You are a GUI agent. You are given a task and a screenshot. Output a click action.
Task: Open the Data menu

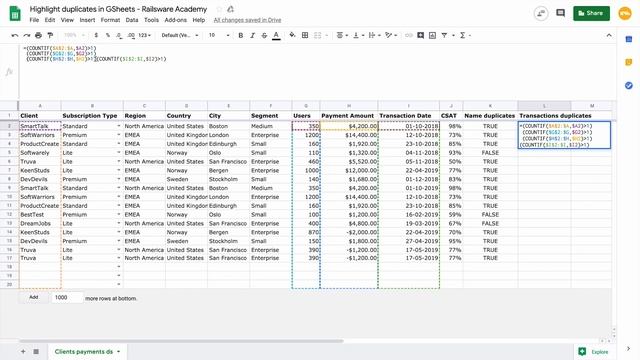pyautogui.click(x=131, y=20)
